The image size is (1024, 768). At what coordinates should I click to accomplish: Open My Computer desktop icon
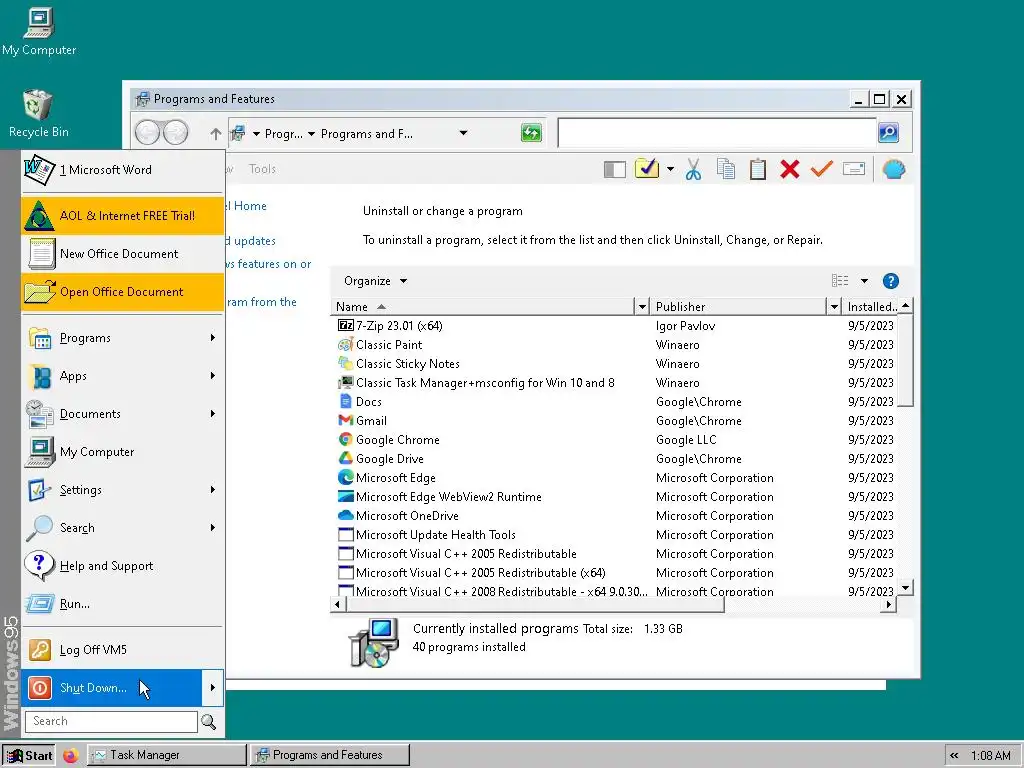coord(39,31)
